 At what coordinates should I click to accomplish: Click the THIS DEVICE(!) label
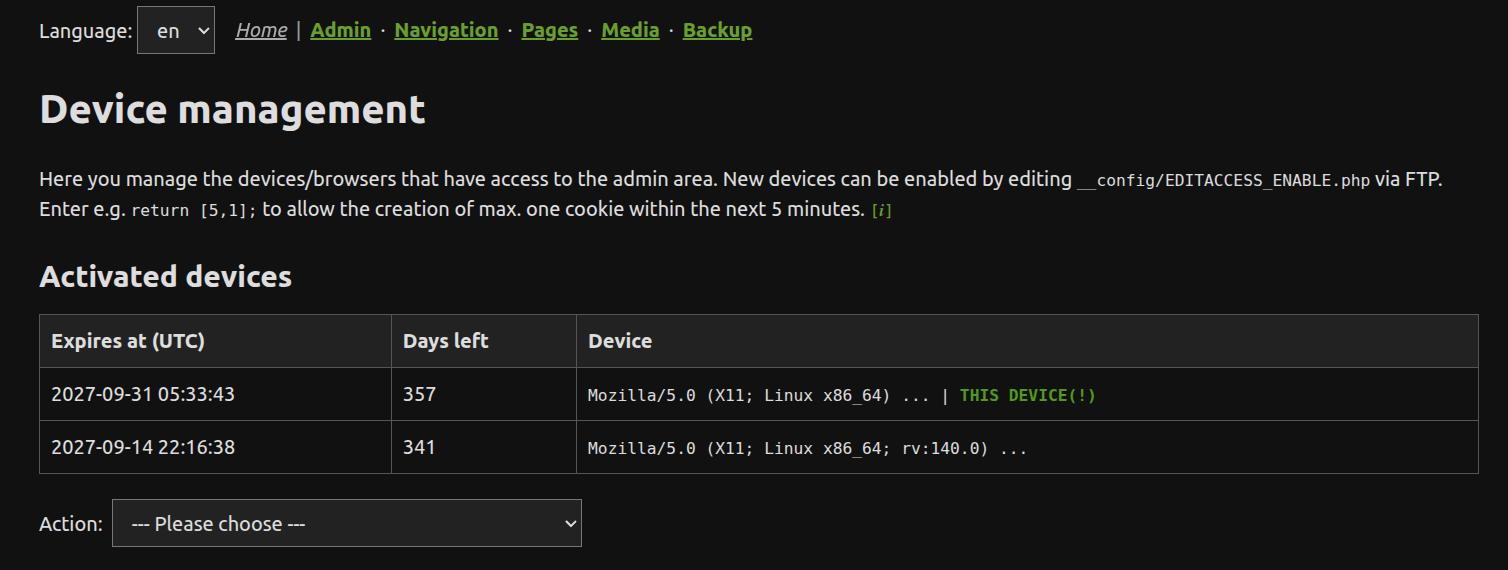click(x=1028, y=395)
